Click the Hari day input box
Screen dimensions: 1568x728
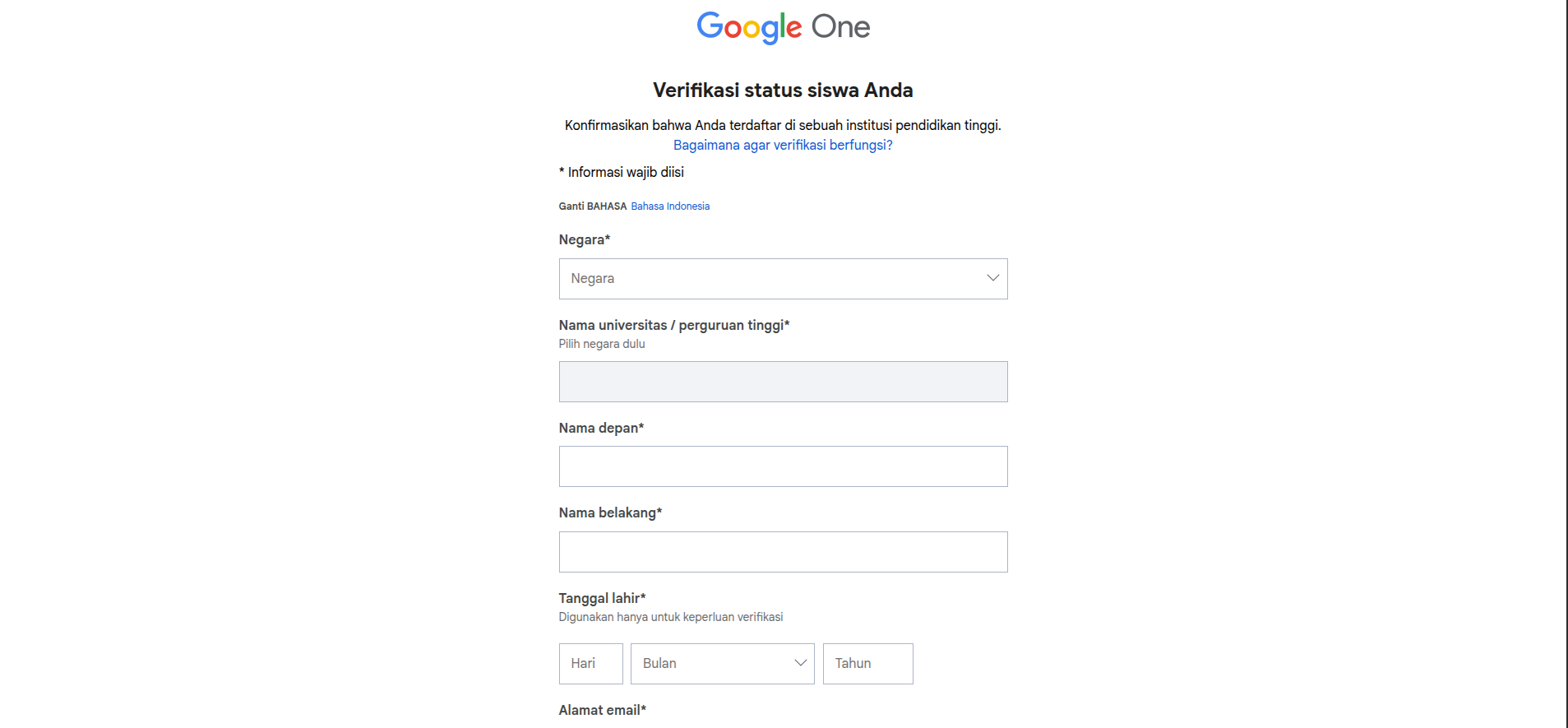point(590,664)
